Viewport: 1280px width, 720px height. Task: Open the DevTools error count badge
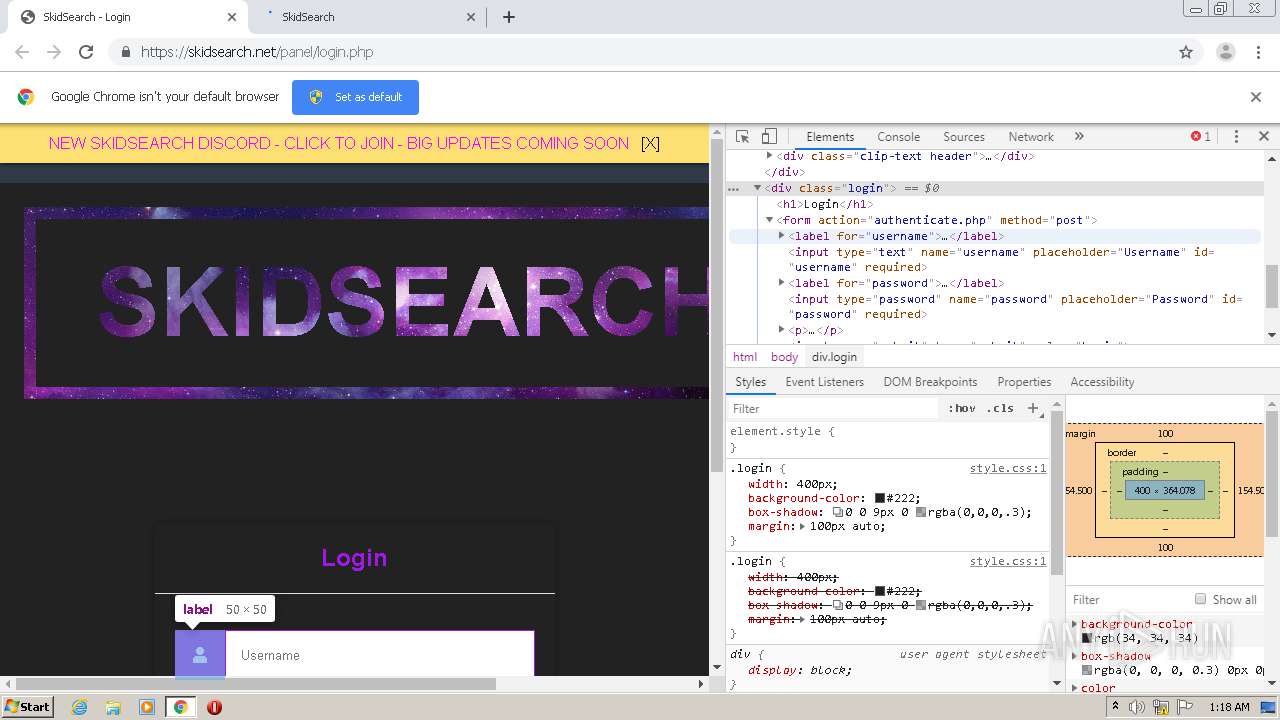pyautogui.click(x=1200, y=137)
